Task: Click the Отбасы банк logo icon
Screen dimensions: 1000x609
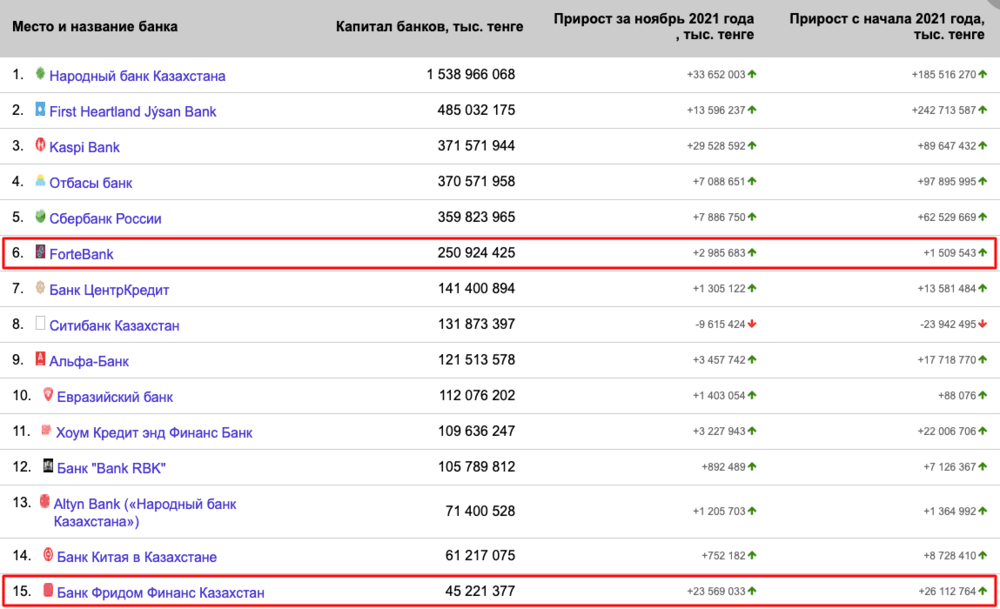Action: pos(40,180)
